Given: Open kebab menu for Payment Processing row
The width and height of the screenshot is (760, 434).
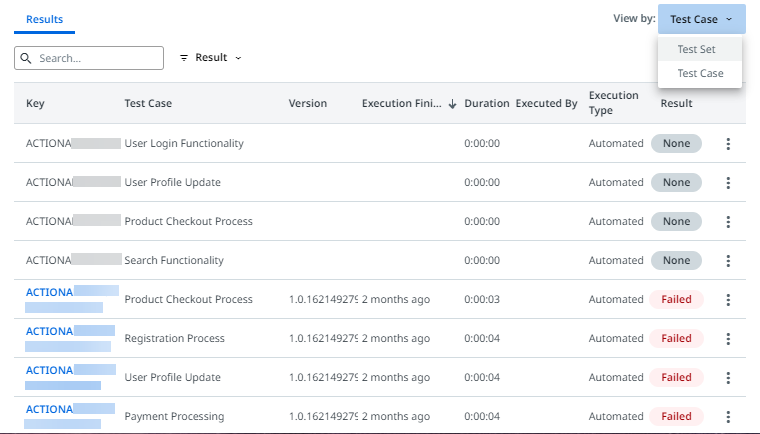Looking at the screenshot, I should [x=728, y=417].
